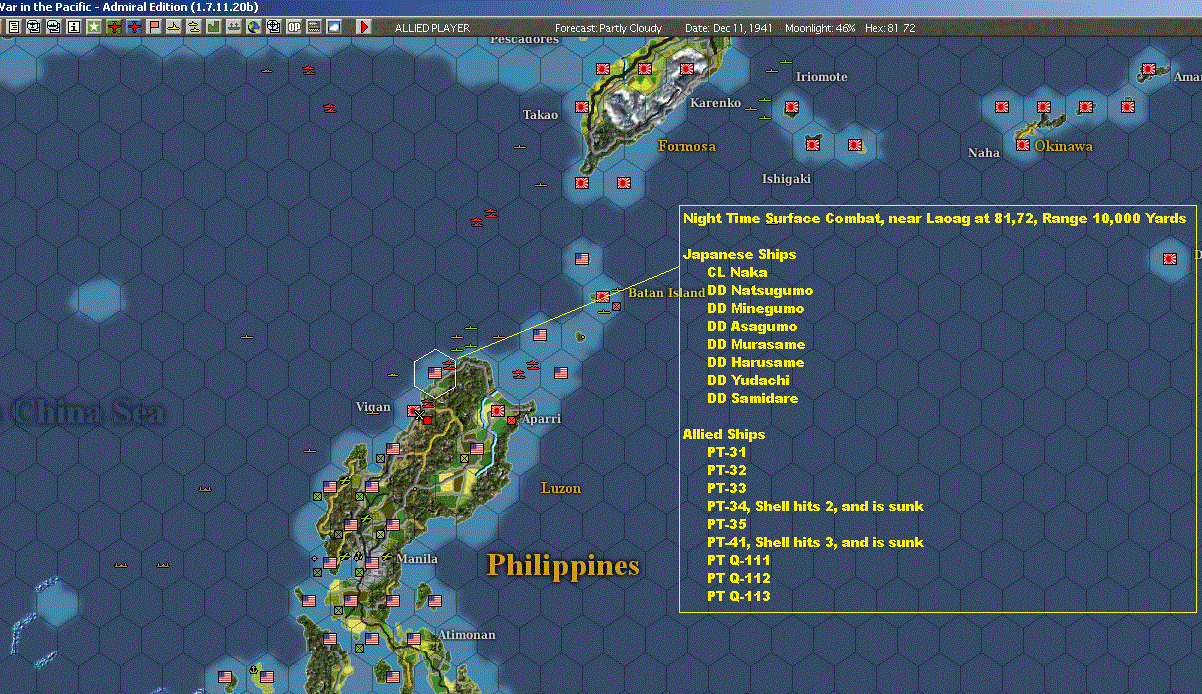Select Japanese flag base at Batan Island
This screenshot has width=1202, height=694.
[x=603, y=297]
